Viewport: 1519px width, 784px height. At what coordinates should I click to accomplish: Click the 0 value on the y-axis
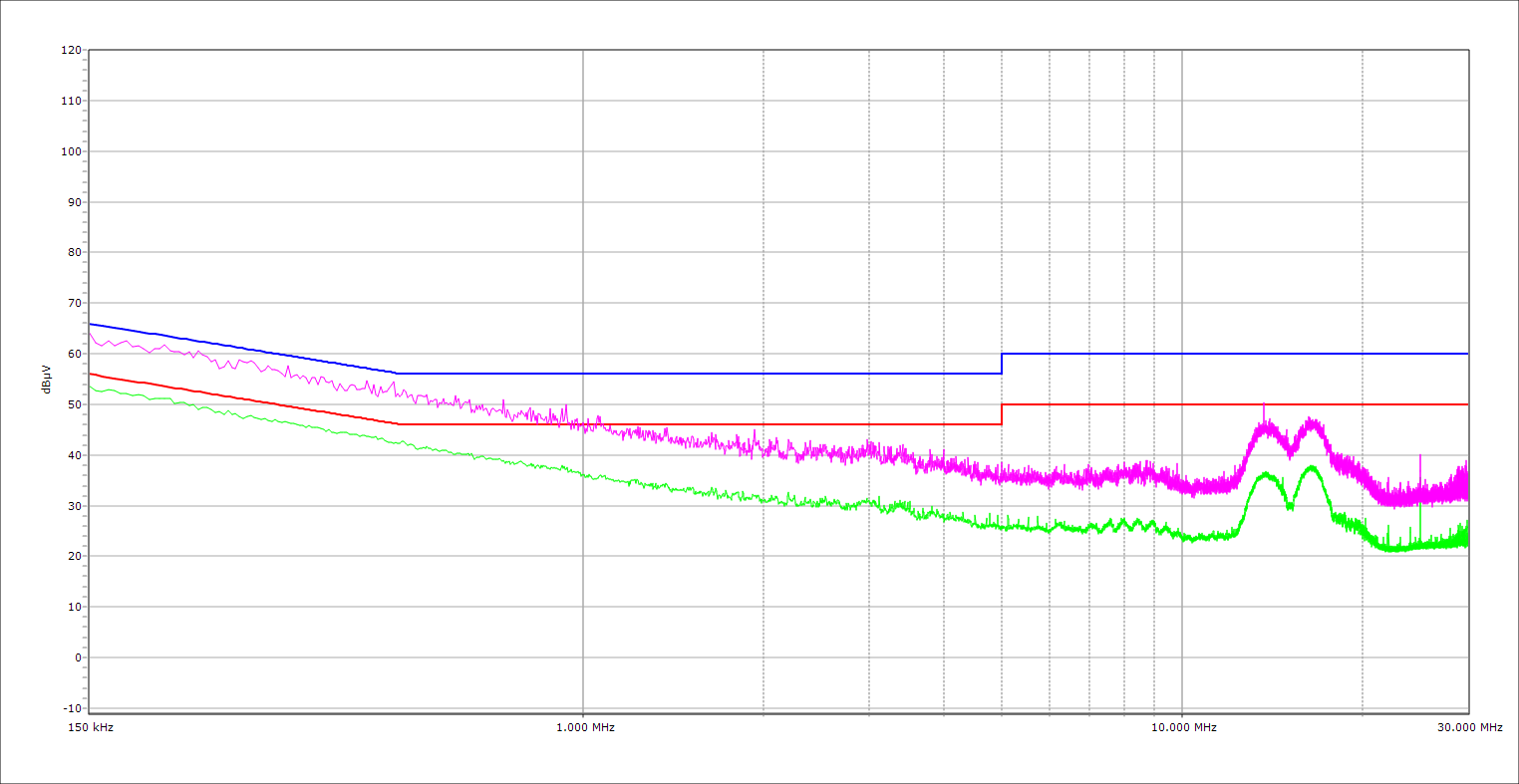[x=77, y=657]
